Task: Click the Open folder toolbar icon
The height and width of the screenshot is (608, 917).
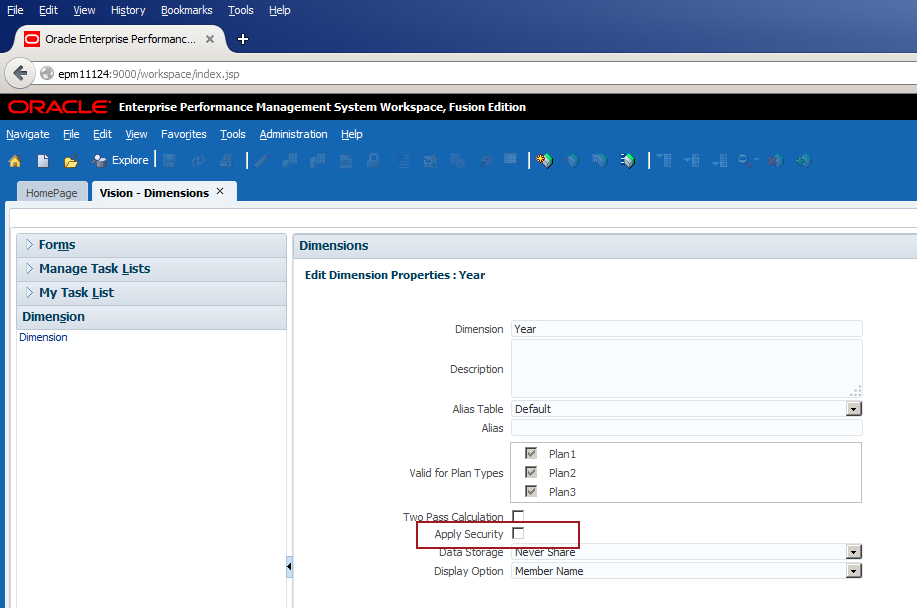Action: click(x=71, y=161)
